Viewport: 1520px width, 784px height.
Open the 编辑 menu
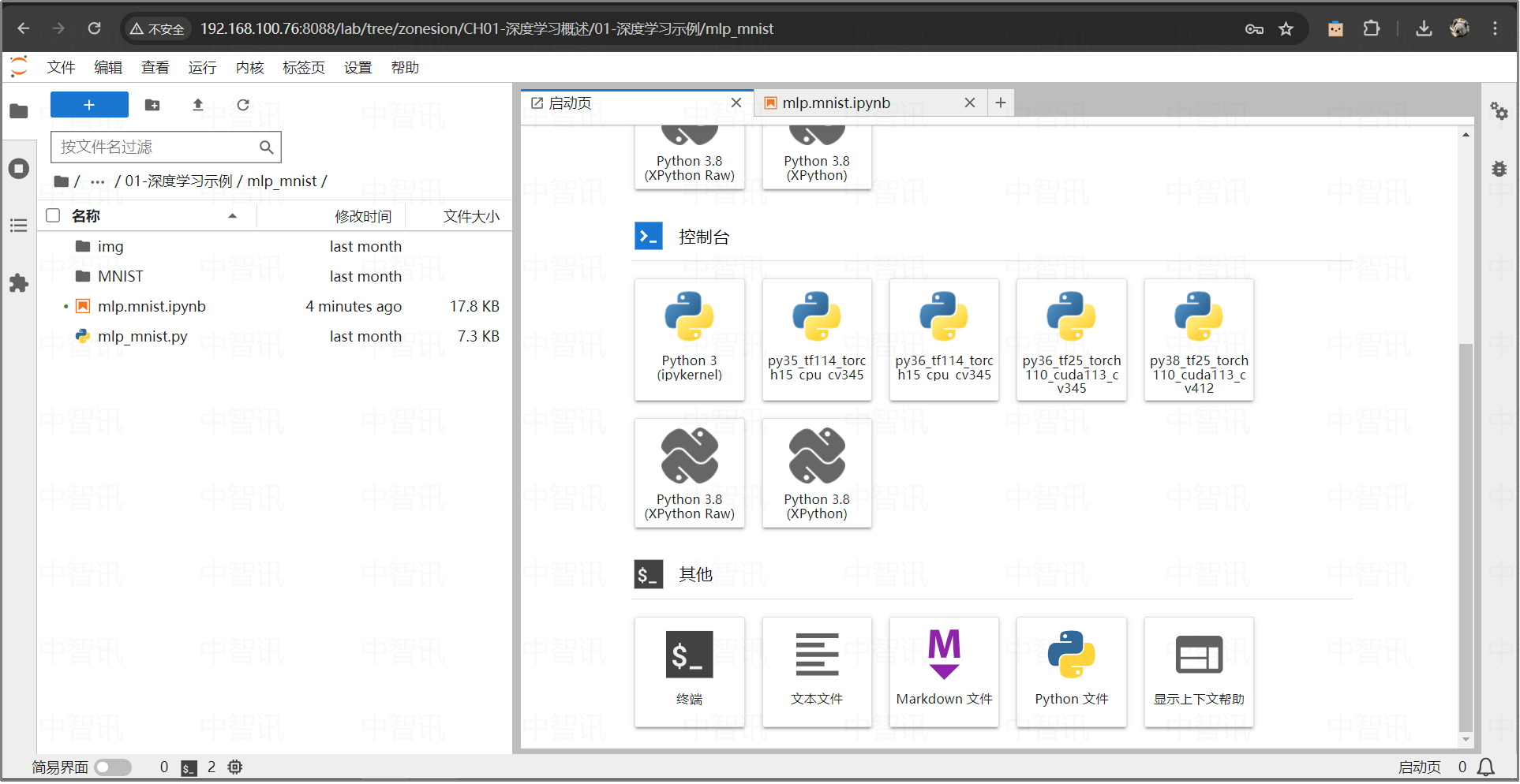pos(108,68)
